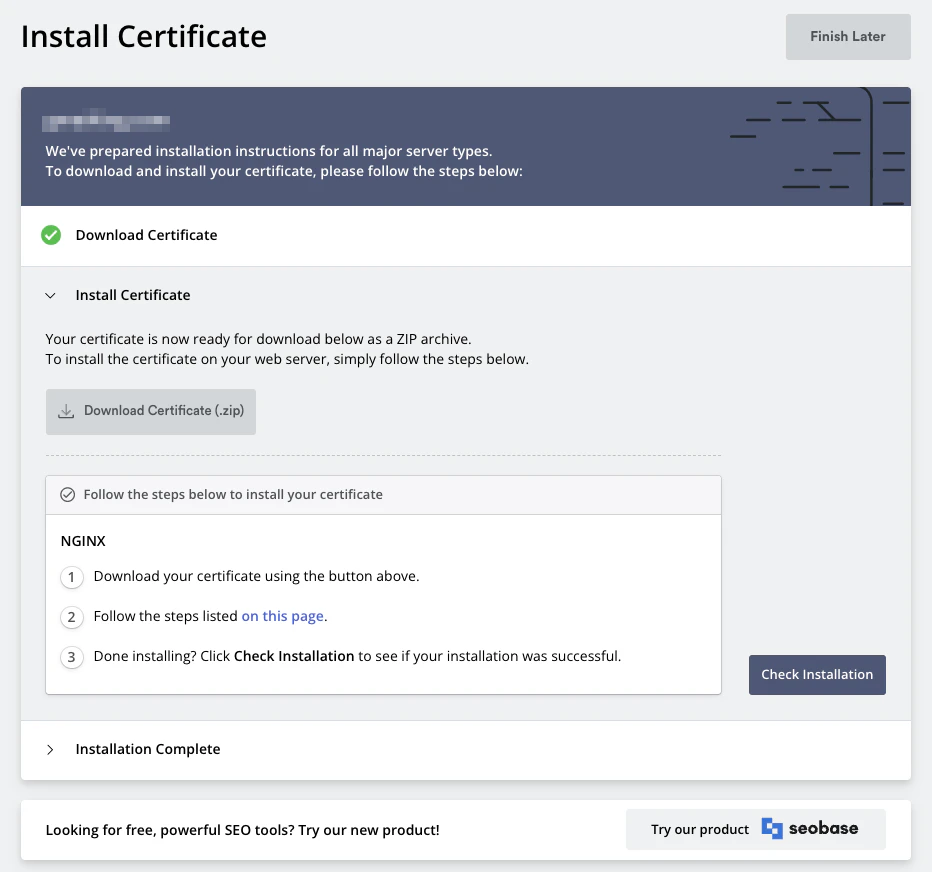The height and width of the screenshot is (872, 932).
Task: Click the checkmark icon beside installation steps header
Action: click(x=68, y=494)
